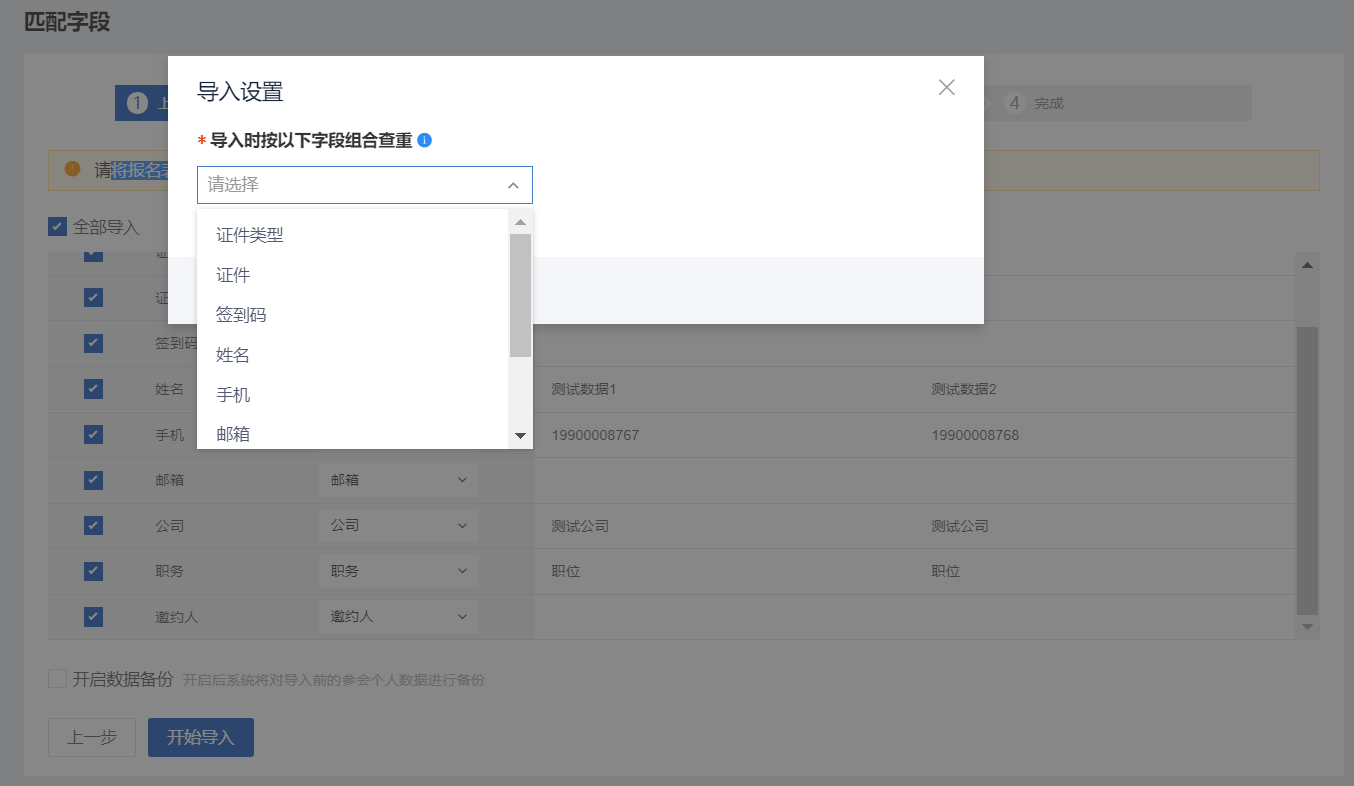Viewport: 1354px width, 786px height.
Task: Click the table vertical scrollbar thumb
Action: (x=1307, y=470)
